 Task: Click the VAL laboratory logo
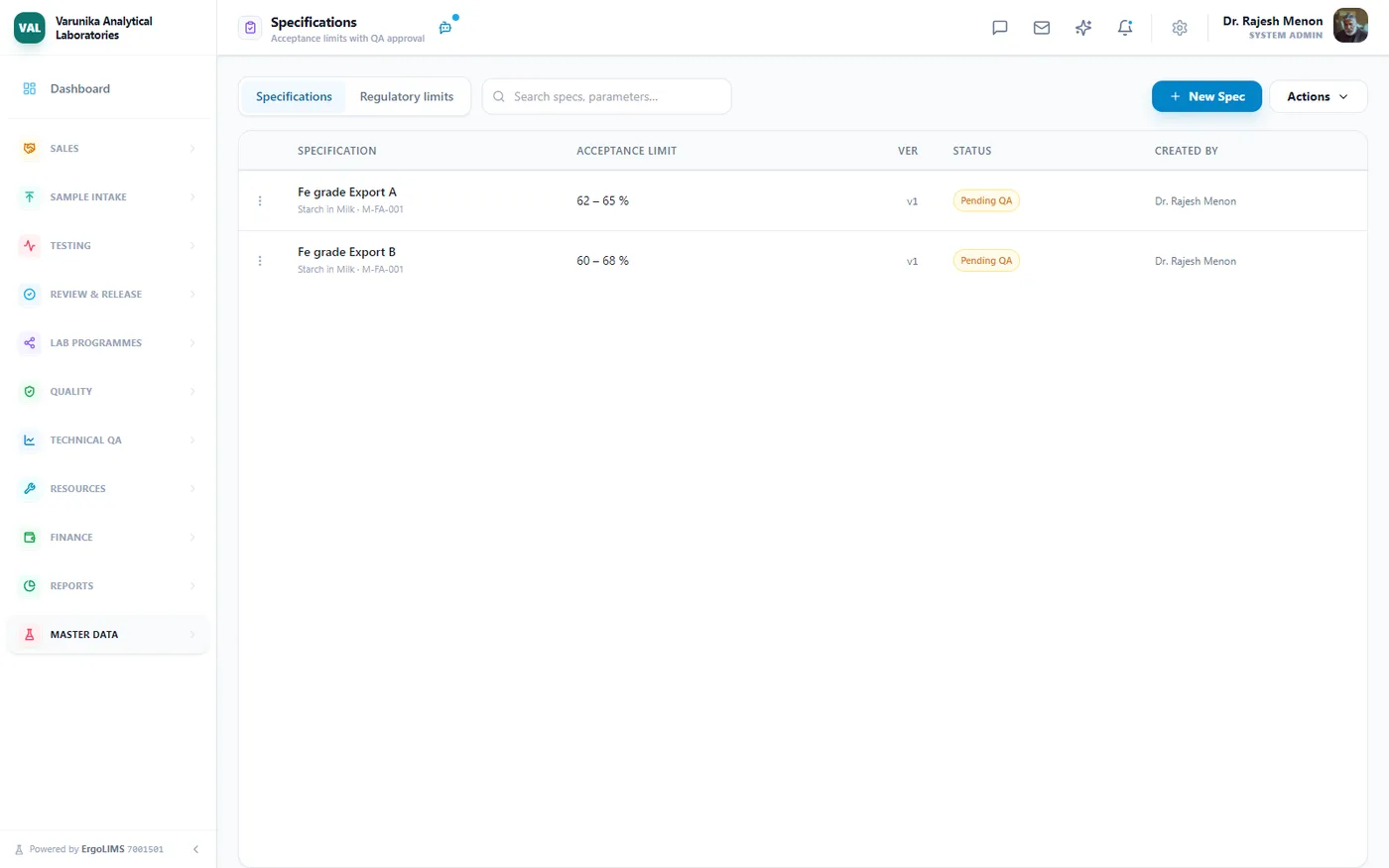tap(30, 28)
